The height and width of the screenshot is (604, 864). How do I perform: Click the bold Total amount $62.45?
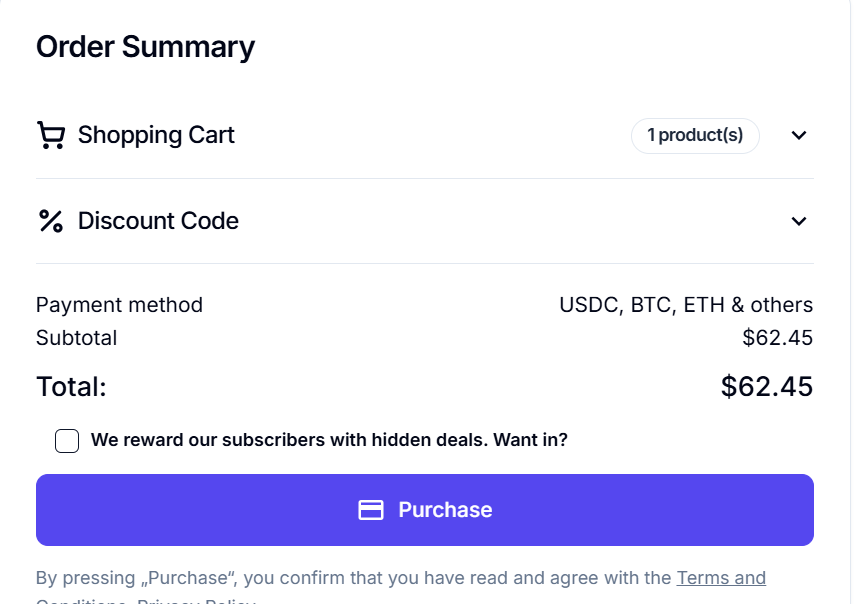click(766, 387)
